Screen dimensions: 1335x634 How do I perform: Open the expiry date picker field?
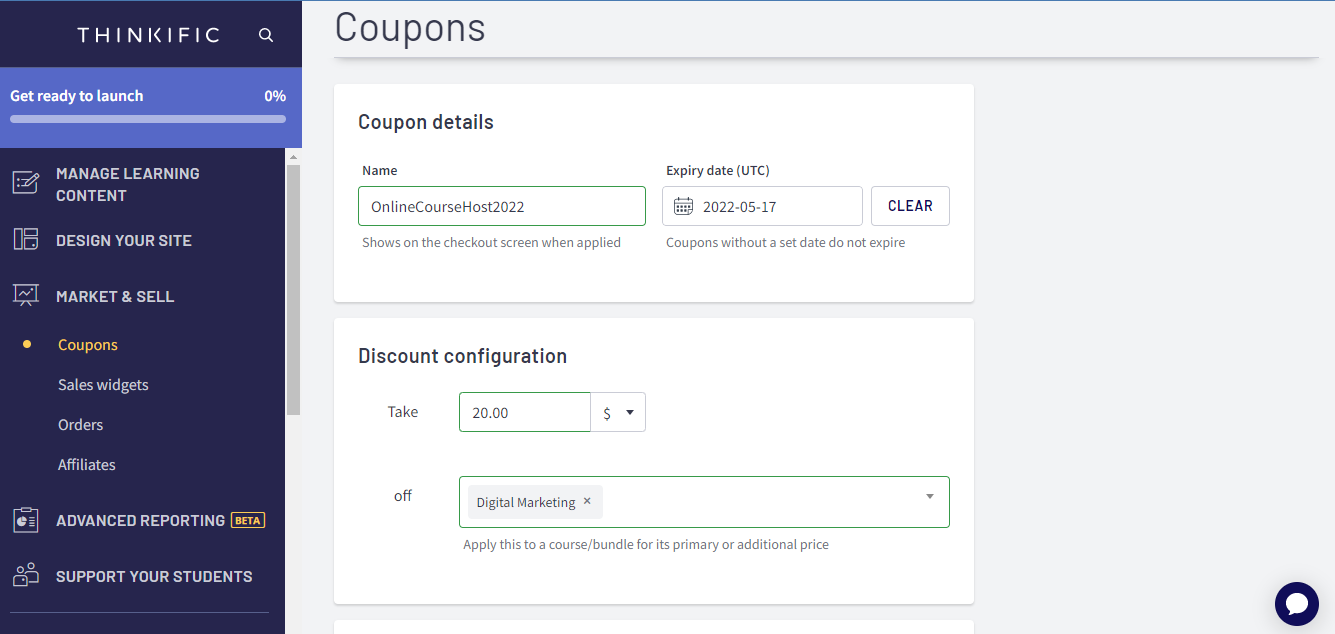click(x=762, y=206)
